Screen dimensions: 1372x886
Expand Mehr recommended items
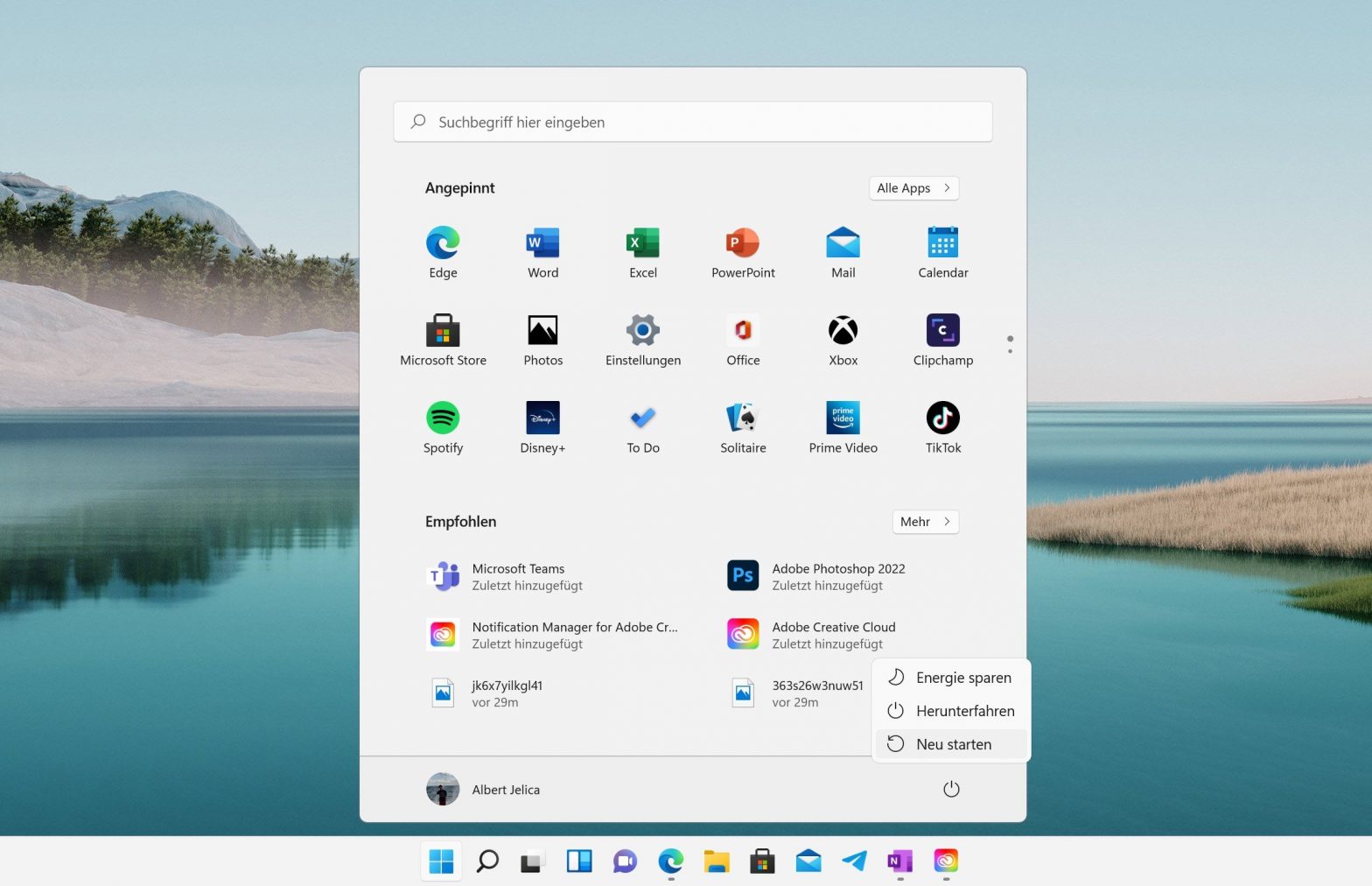pos(925,522)
